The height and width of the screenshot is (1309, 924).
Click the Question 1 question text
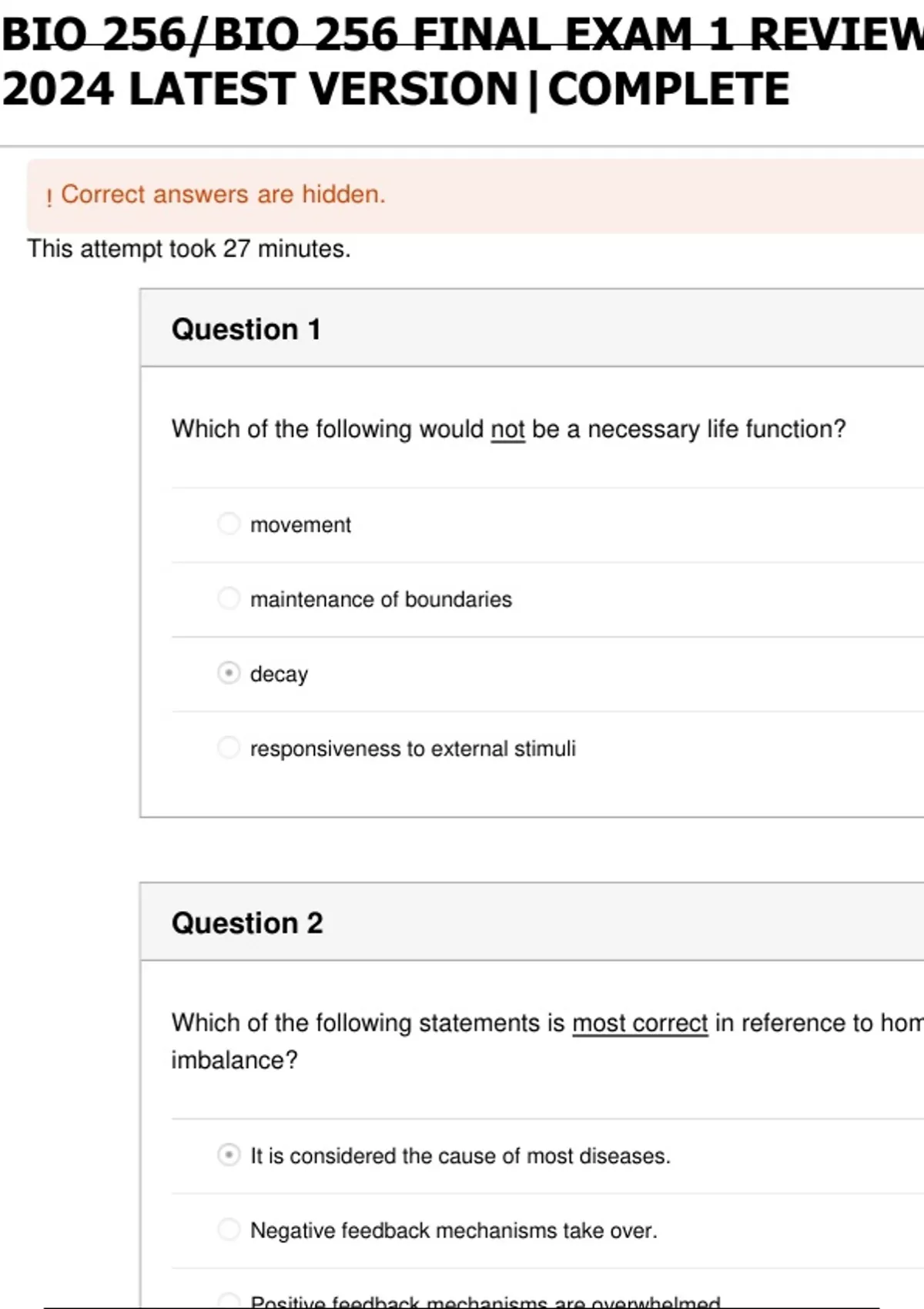[x=508, y=429]
